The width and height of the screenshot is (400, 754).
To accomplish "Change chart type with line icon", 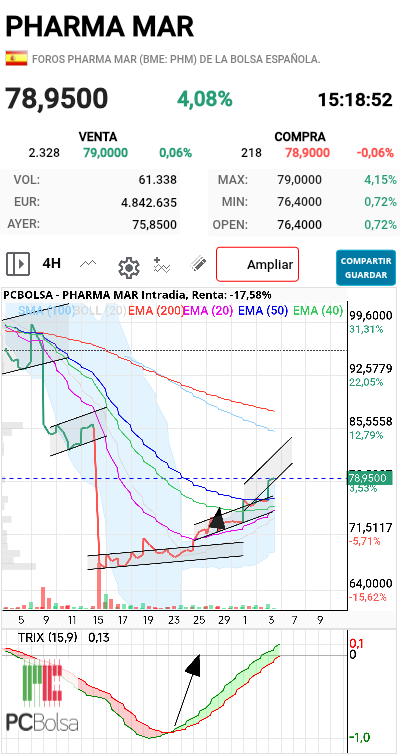I will point(88,264).
